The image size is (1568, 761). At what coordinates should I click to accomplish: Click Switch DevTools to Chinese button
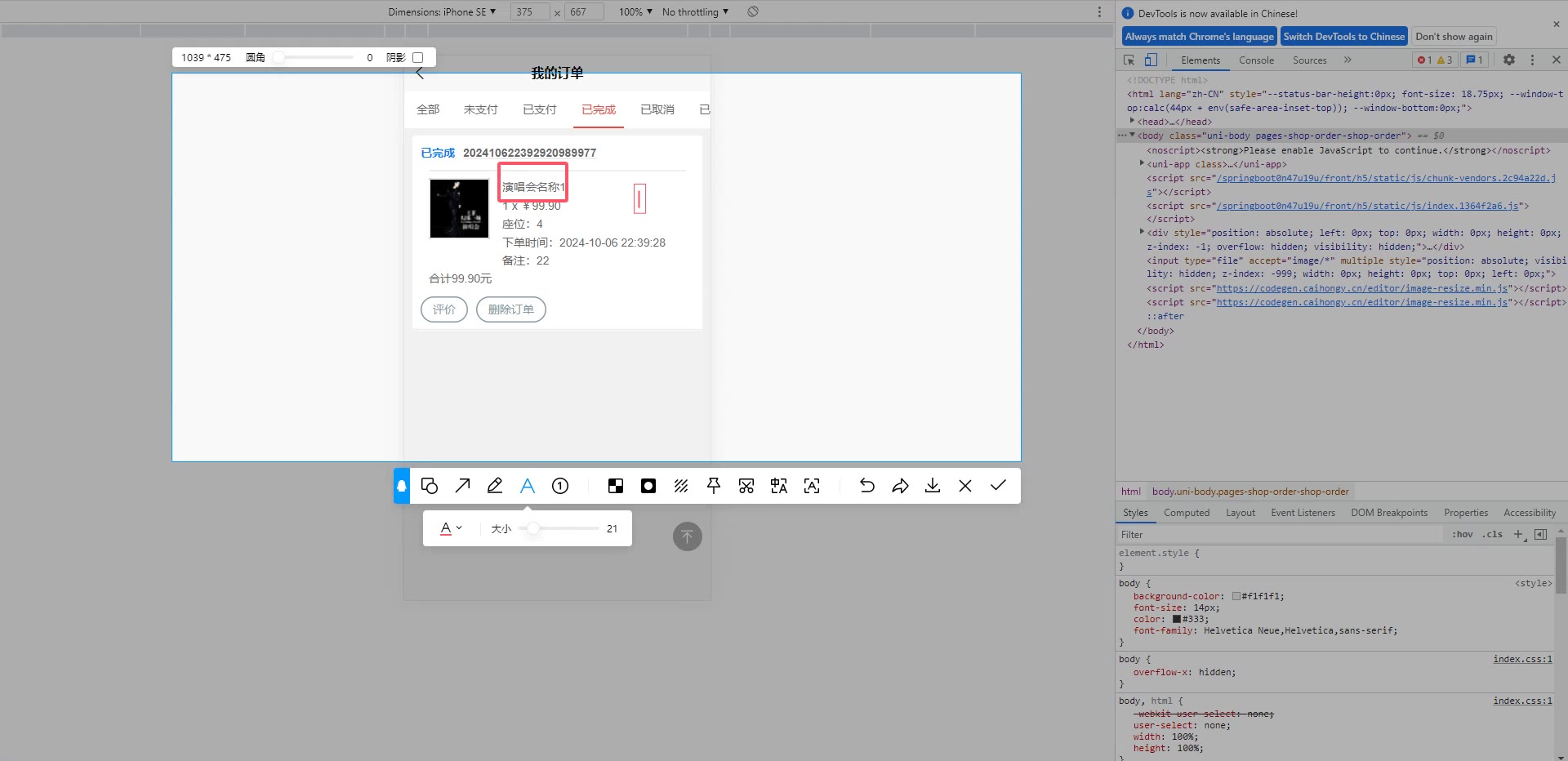tap(1343, 37)
